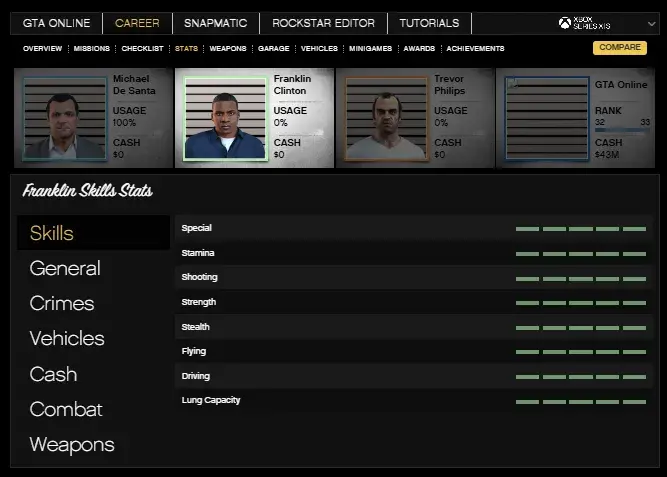Open the Snapmatic tab
This screenshot has height=477, width=667.
215,23
